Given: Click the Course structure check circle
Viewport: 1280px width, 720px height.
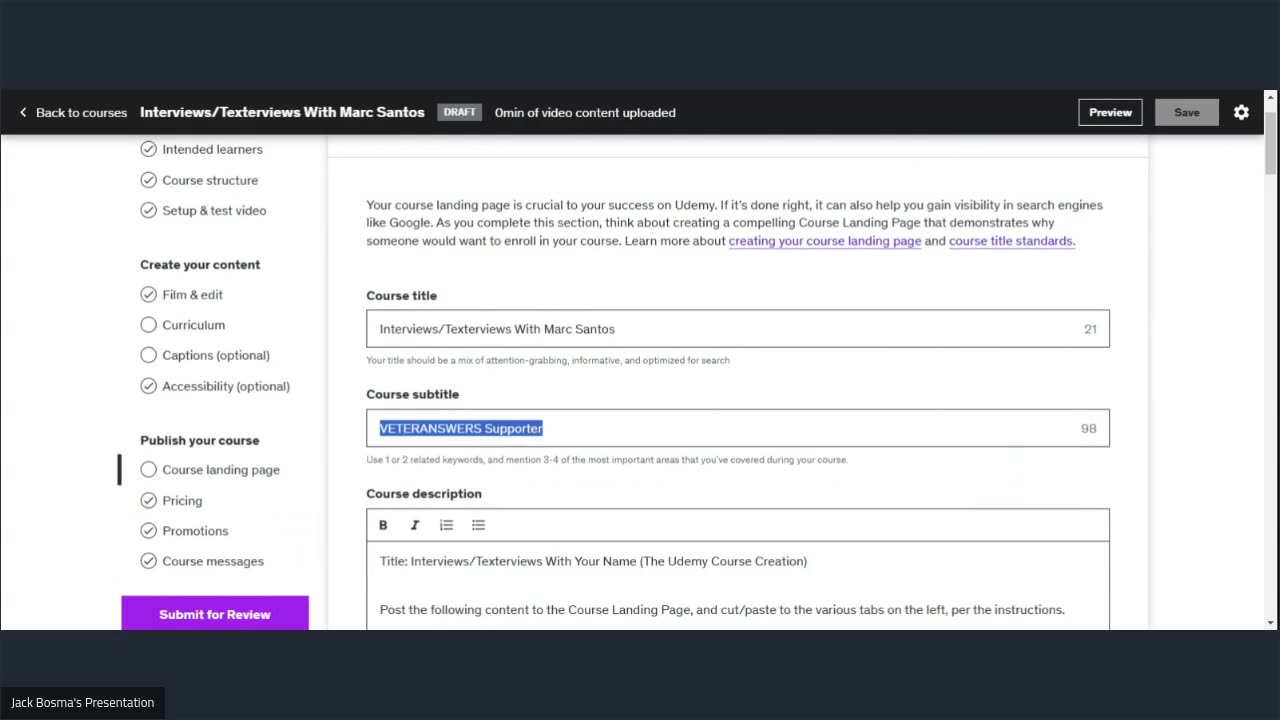Looking at the screenshot, I should [x=149, y=180].
